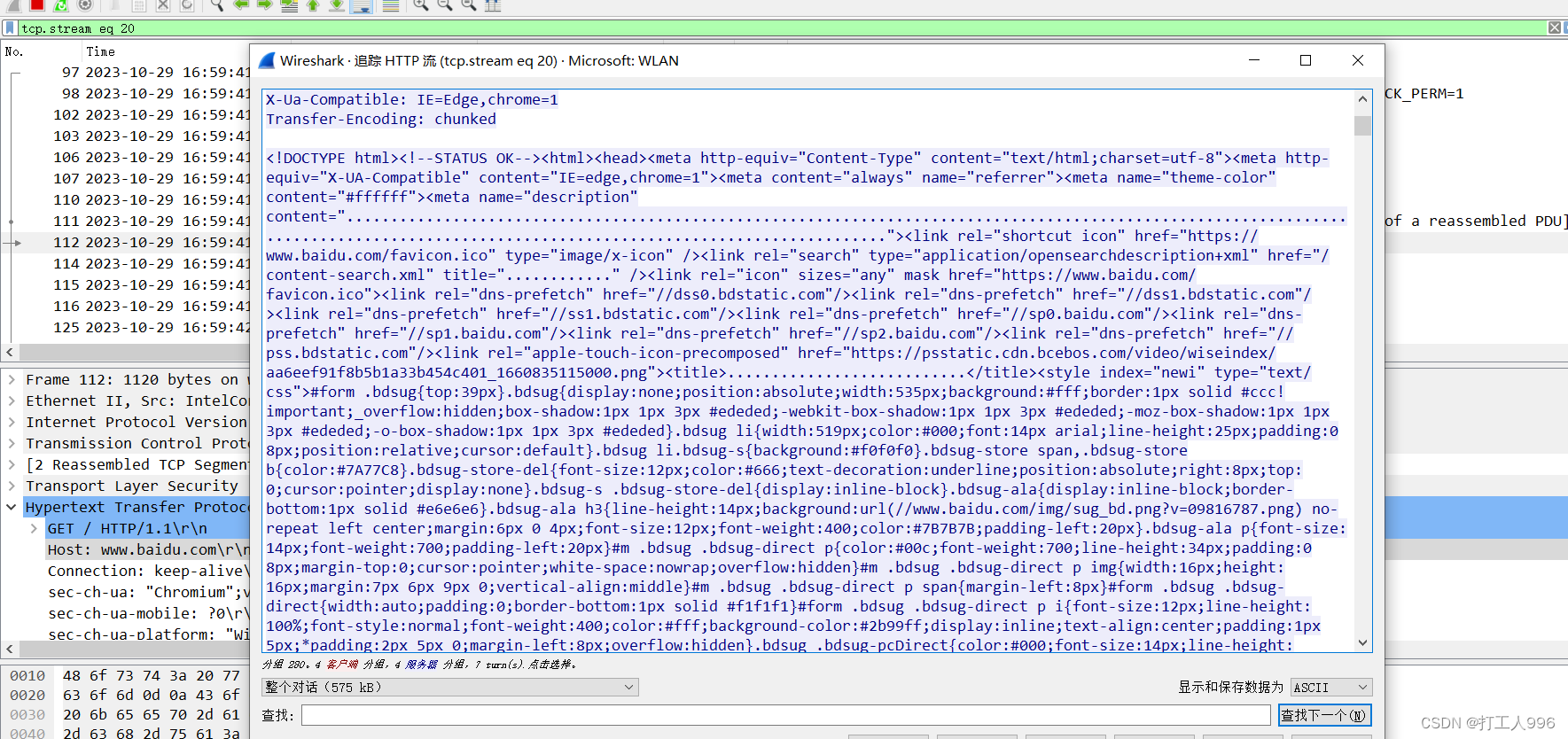Expand the Internet Protocol Version node
The image size is (1568, 739).
[12, 422]
